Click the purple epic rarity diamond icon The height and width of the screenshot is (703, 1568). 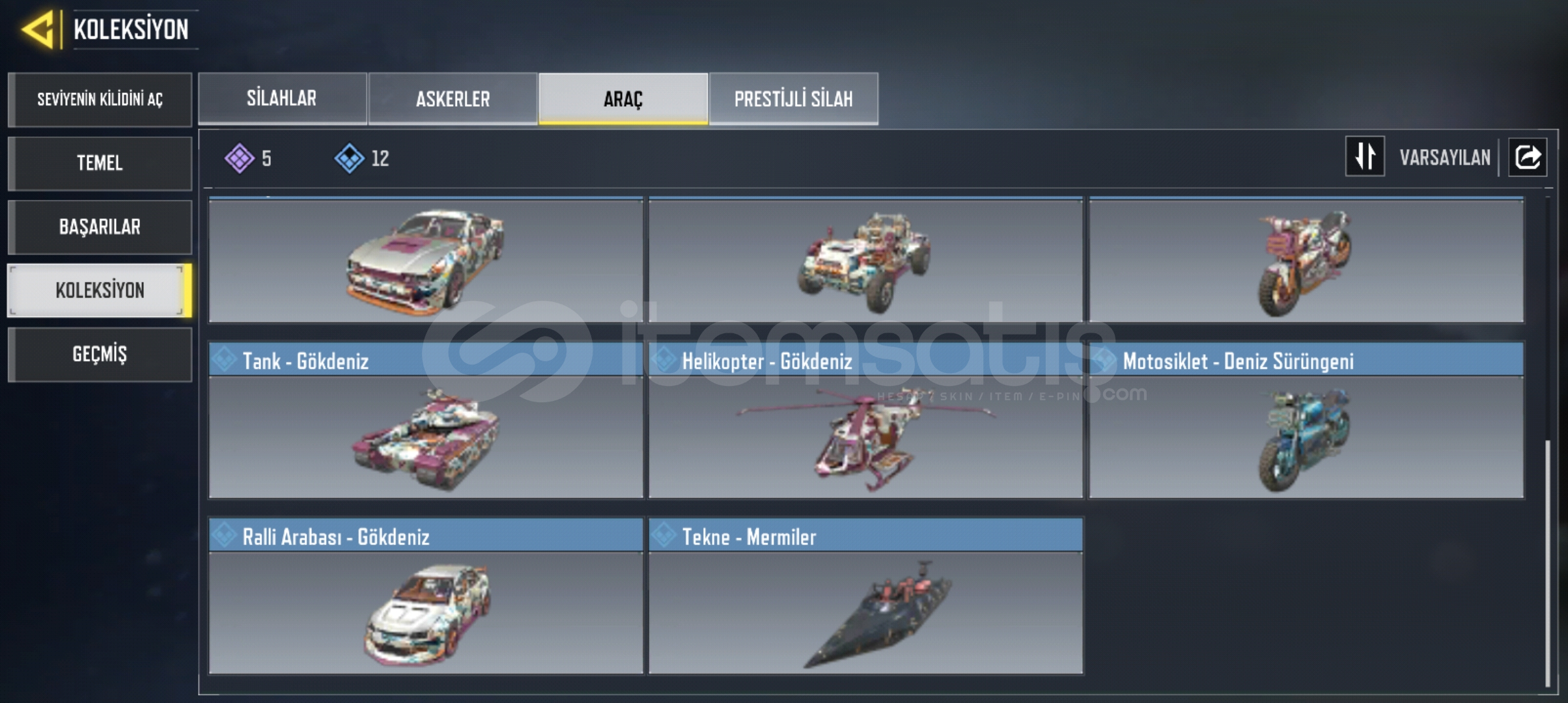pos(240,158)
